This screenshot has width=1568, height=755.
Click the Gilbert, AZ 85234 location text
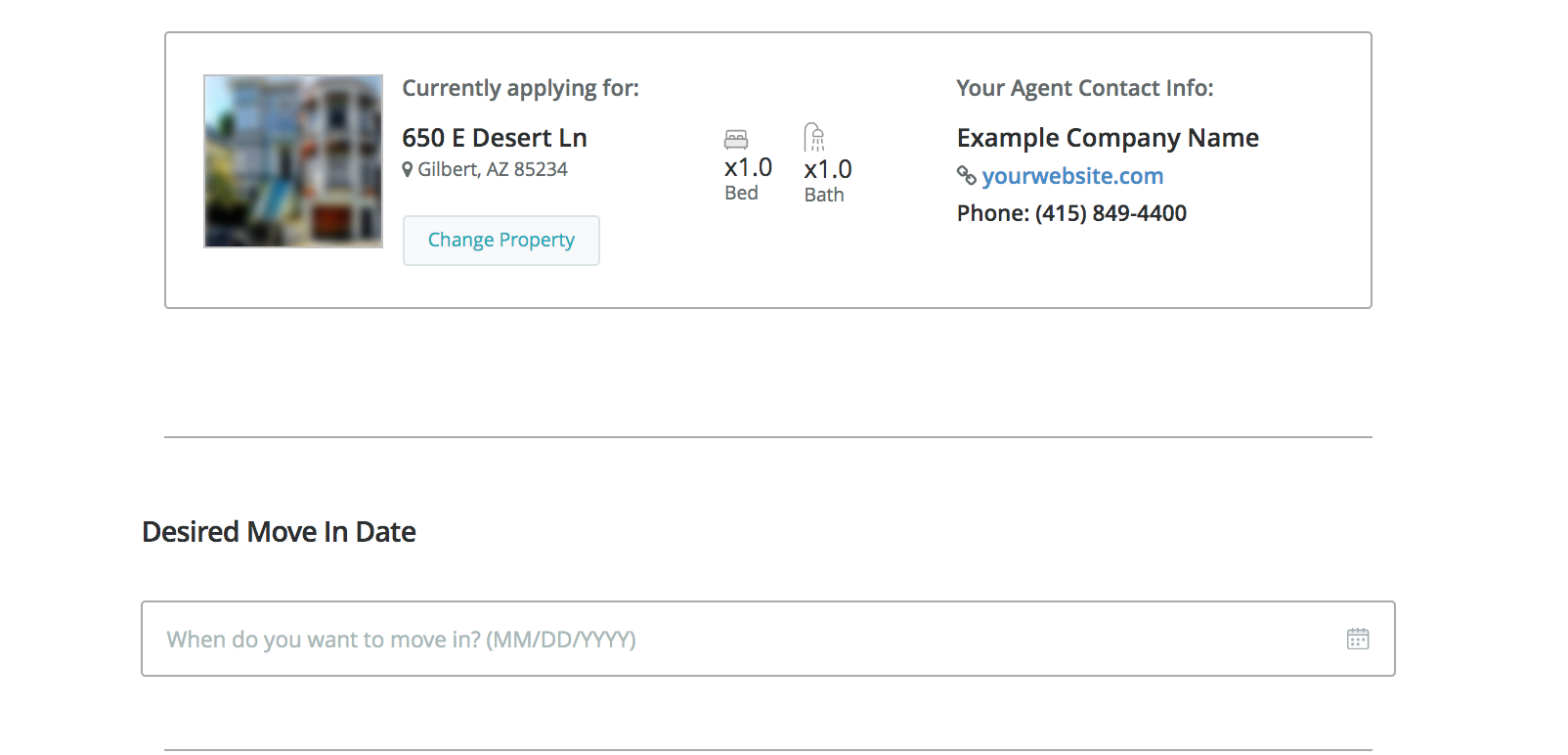[x=493, y=169]
